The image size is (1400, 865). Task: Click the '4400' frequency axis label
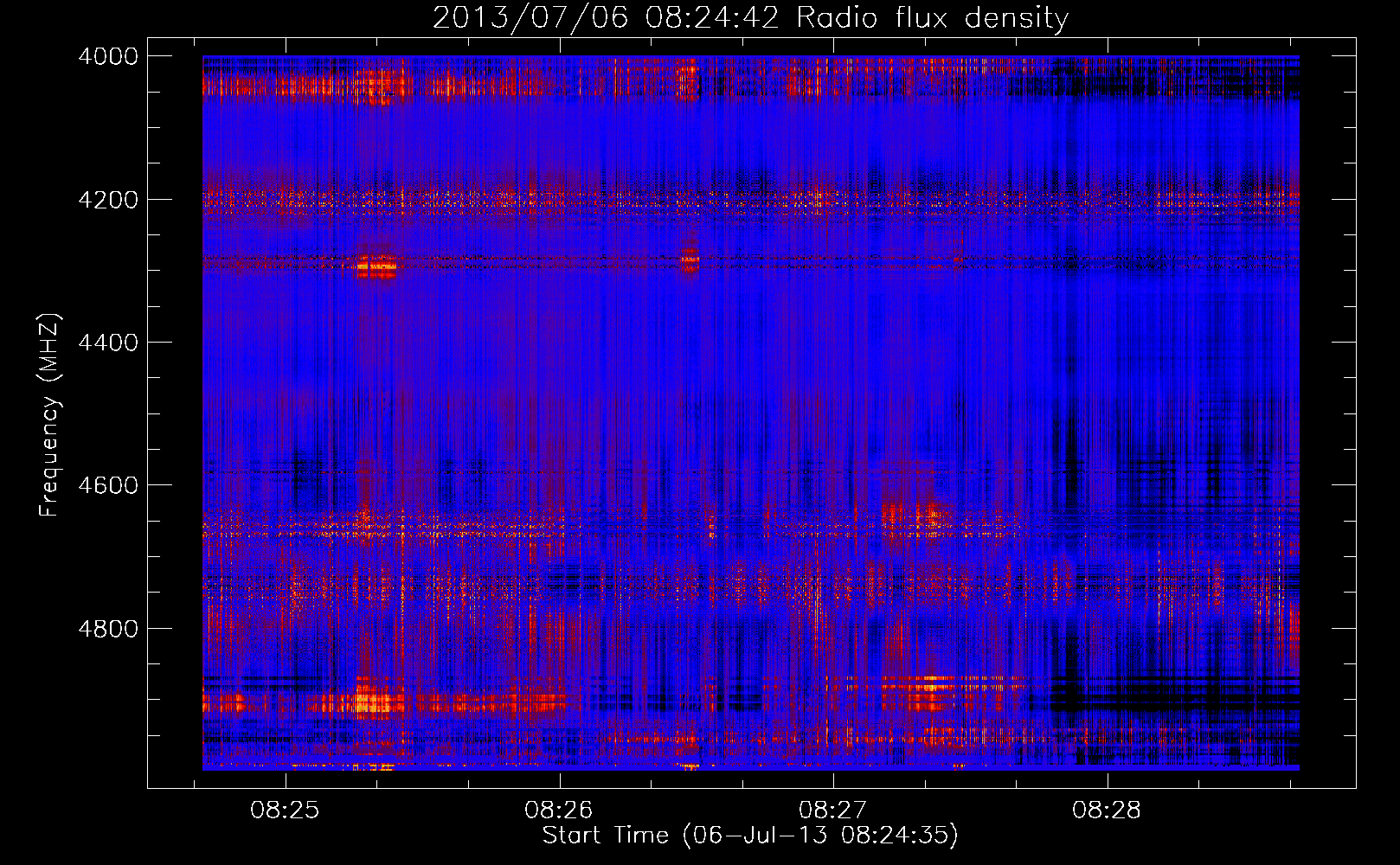coord(108,343)
